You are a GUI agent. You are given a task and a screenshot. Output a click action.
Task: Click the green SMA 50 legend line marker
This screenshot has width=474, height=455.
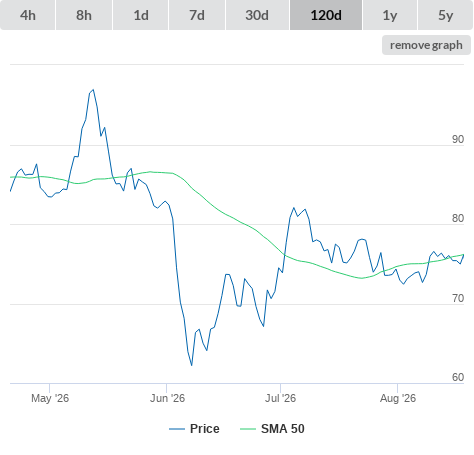(x=248, y=429)
